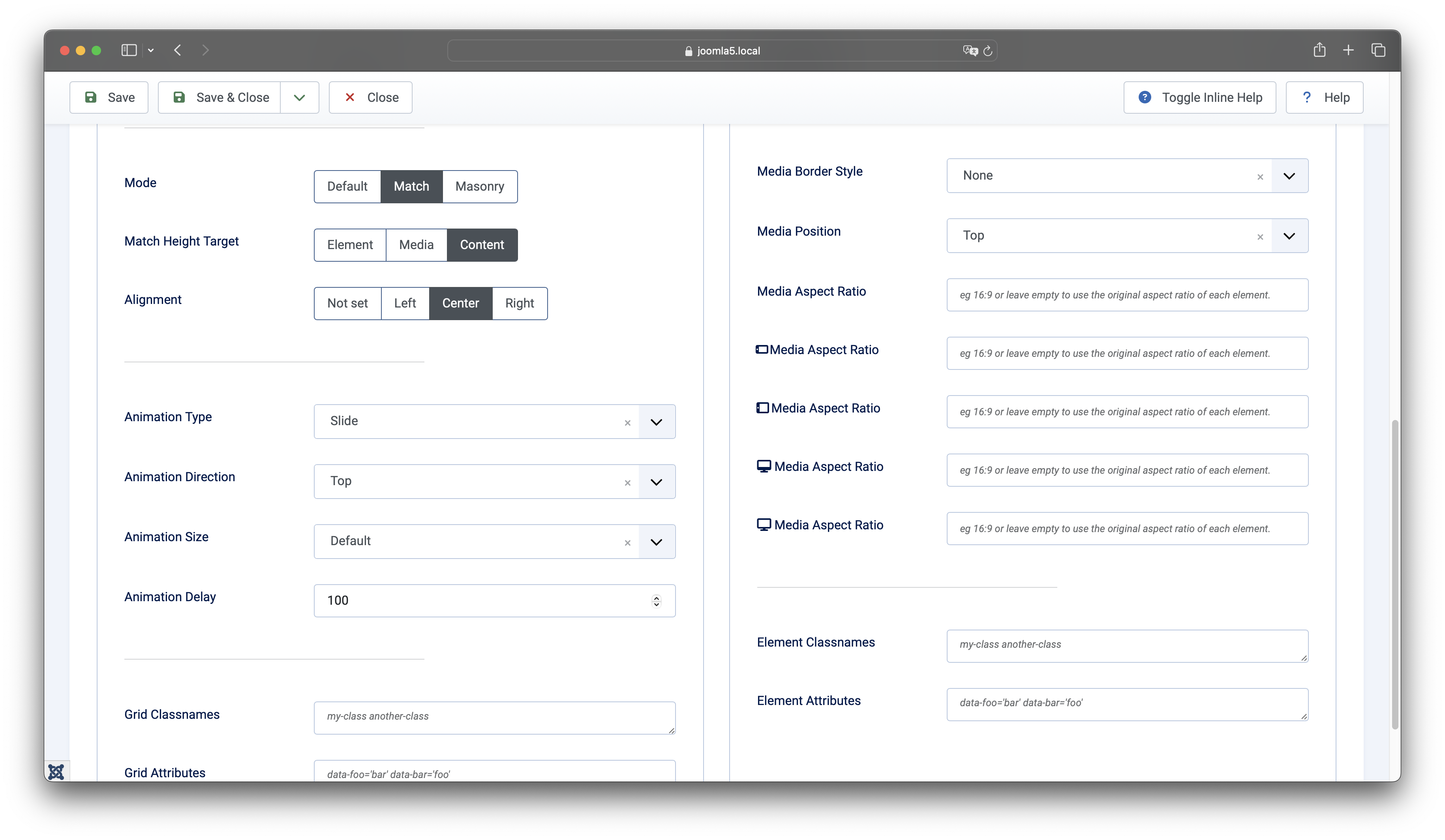The width and height of the screenshot is (1445, 840).
Task: Open the Media Position dropdown
Action: (x=1289, y=236)
